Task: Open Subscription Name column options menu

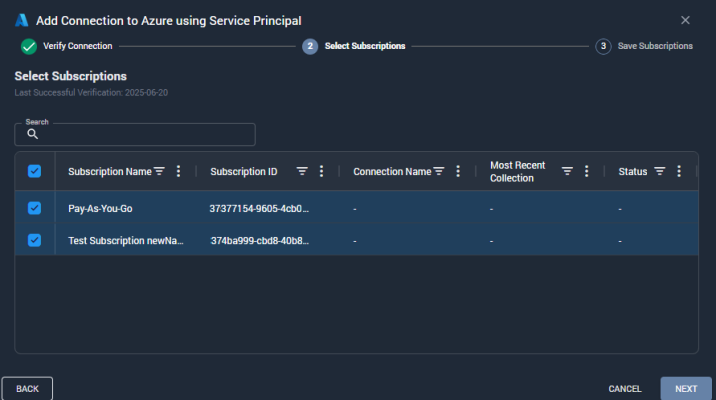Action: coord(179,171)
